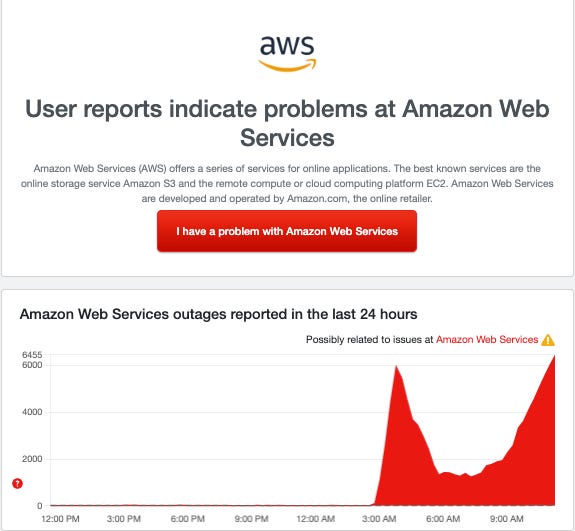The height and width of the screenshot is (531, 575).
Task: Click the outages reported chart title
Action: pos(218,314)
